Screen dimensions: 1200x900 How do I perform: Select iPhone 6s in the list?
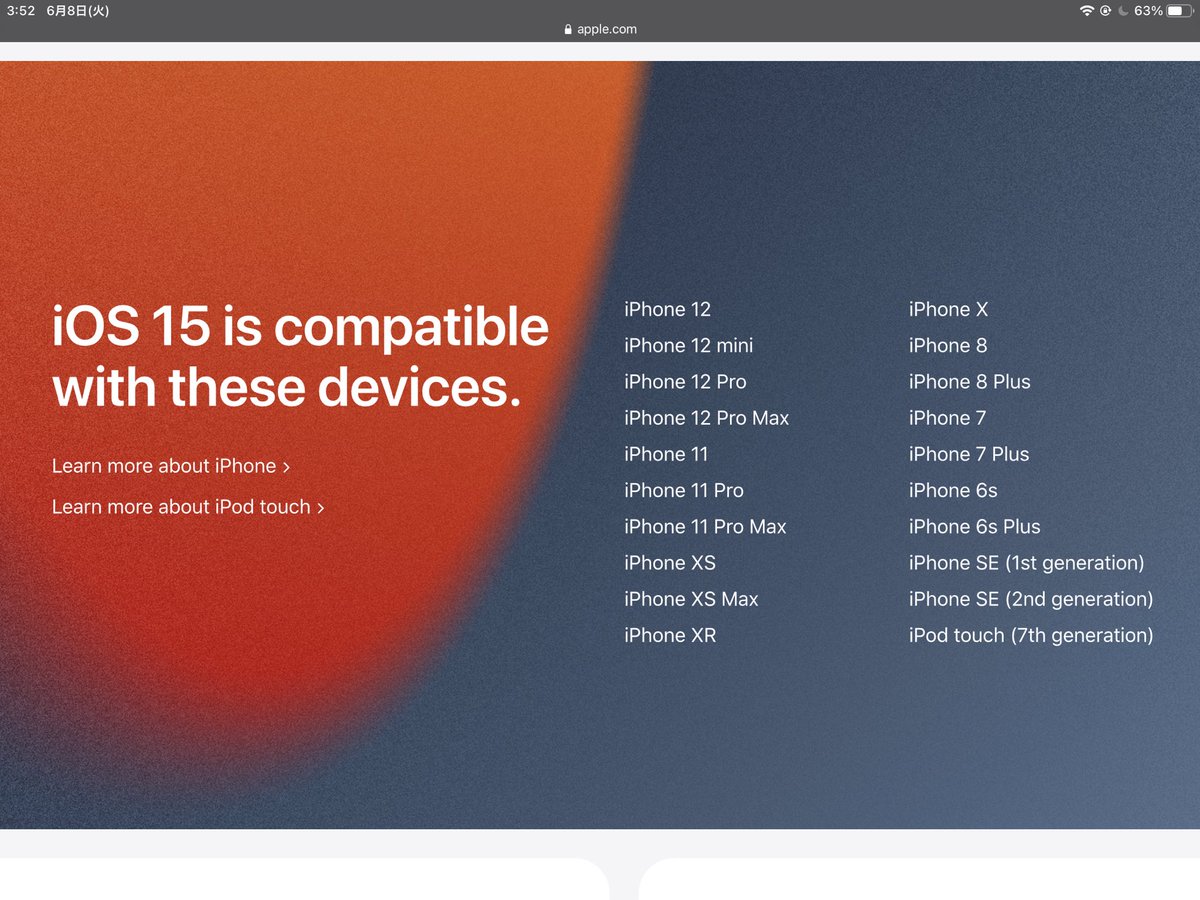(x=953, y=490)
